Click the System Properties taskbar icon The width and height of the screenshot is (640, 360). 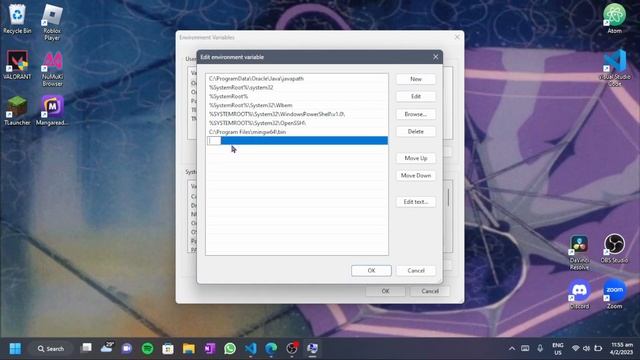pos(312,348)
